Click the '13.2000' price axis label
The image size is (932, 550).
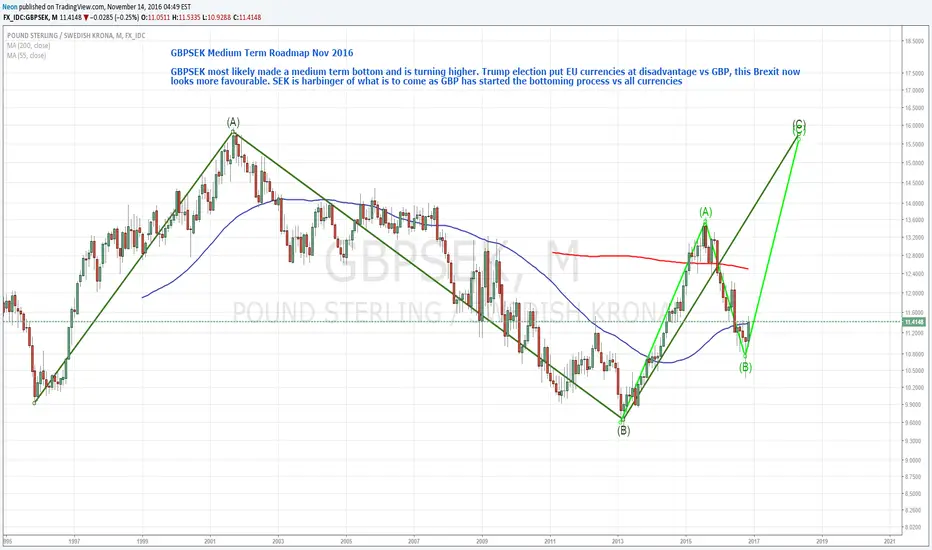point(914,238)
